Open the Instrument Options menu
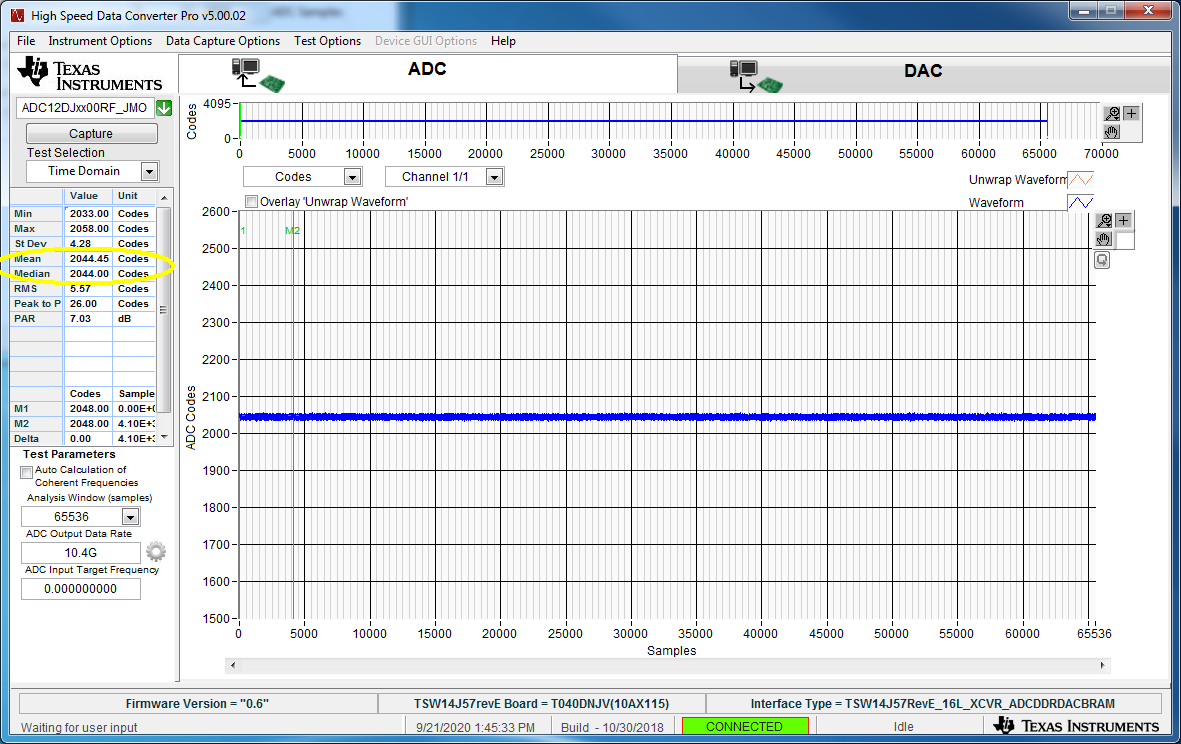The width and height of the screenshot is (1181, 744). 100,41
